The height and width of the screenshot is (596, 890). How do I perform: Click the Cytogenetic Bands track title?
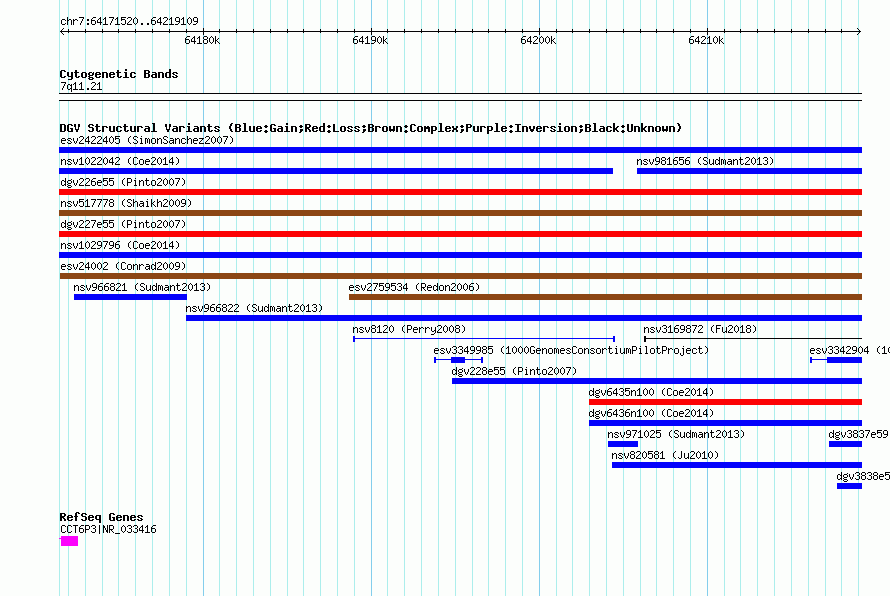click(x=119, y=74)
